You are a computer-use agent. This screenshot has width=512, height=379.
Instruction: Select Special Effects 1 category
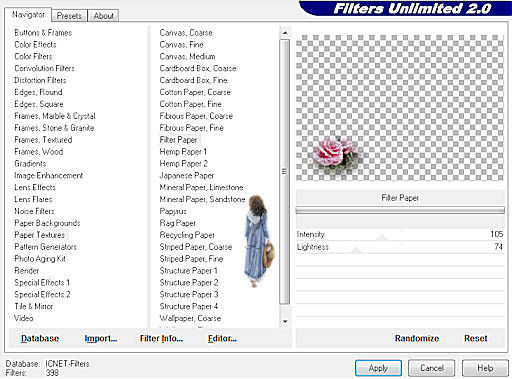42,283
